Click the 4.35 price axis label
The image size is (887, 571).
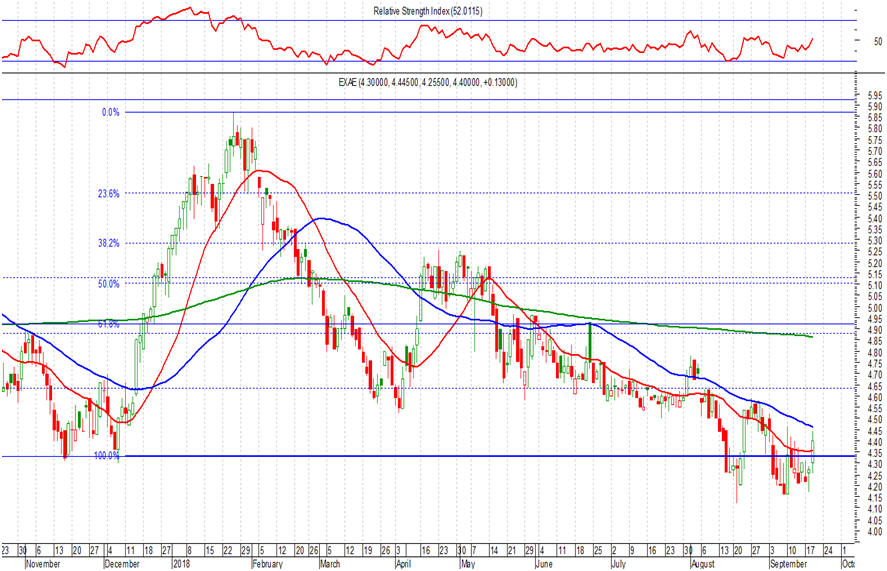[874, 453]
